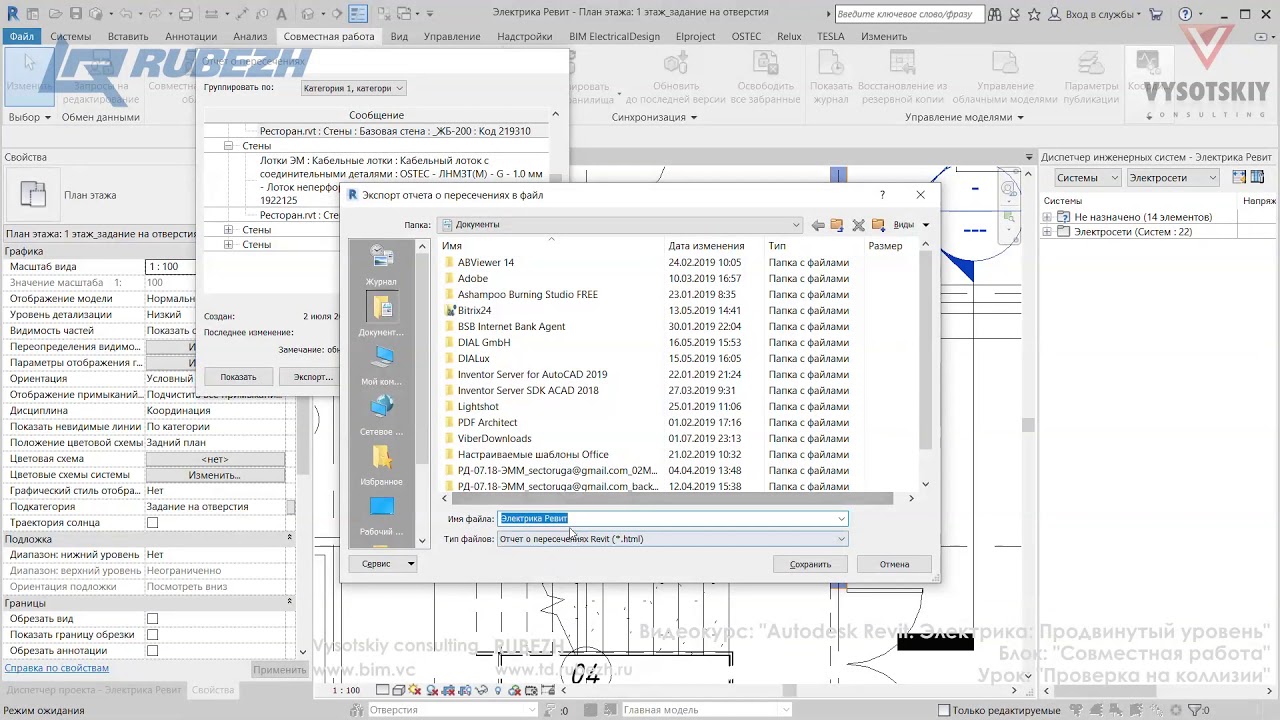Click the Восстановление из резервной копии icon
The image size is (1280, 720).
coord(901,63)
